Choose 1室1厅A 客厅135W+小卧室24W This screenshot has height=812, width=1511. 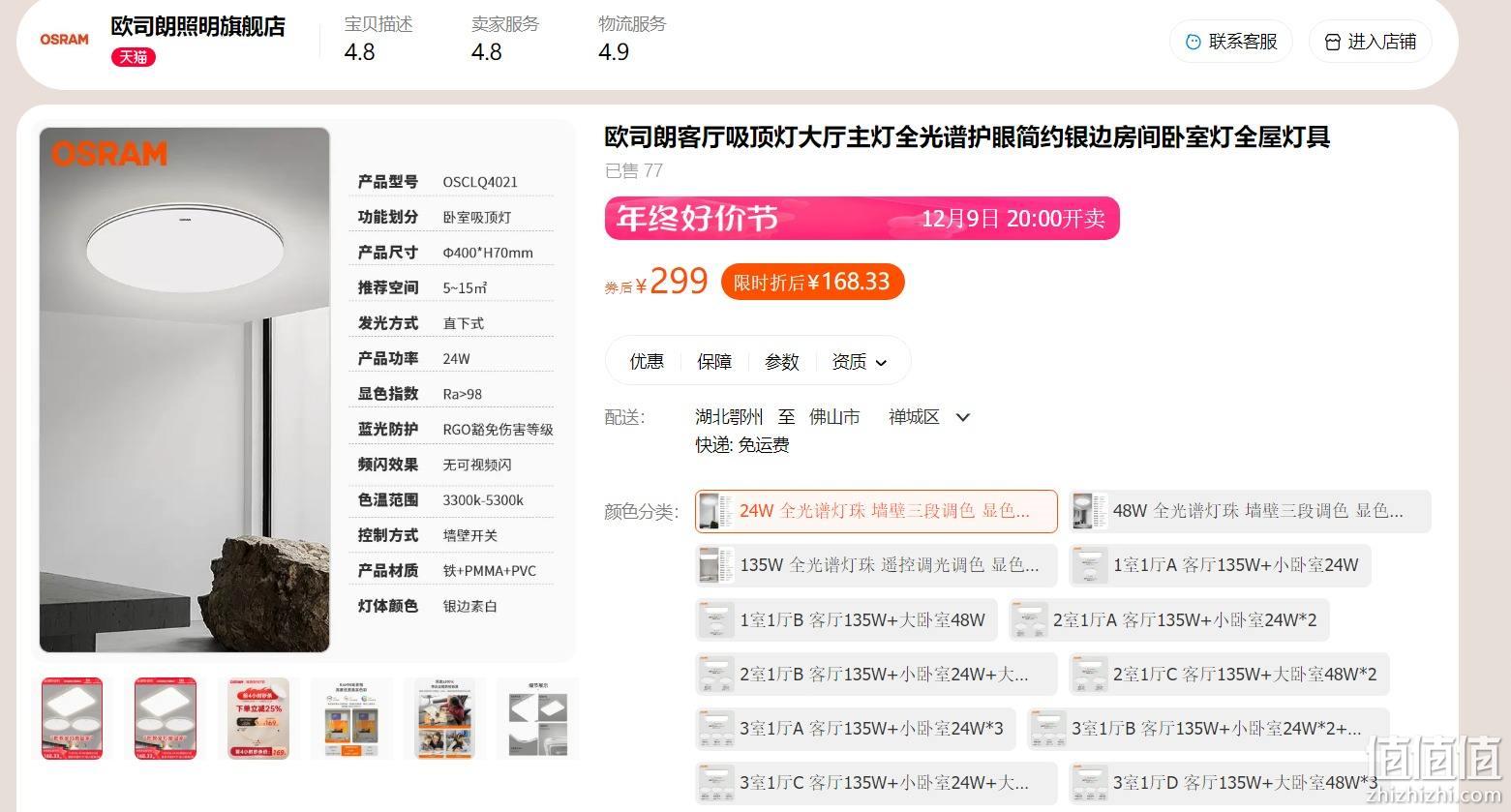click(1220, 565)
